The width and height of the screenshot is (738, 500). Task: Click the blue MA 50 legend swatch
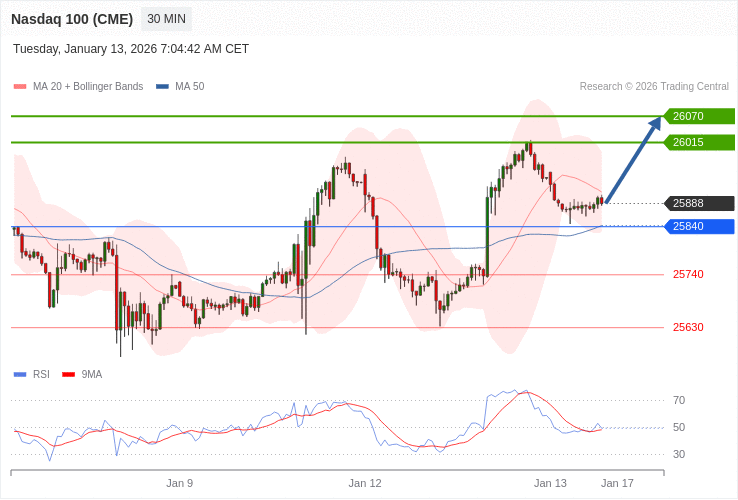click(x=162, y=87)
